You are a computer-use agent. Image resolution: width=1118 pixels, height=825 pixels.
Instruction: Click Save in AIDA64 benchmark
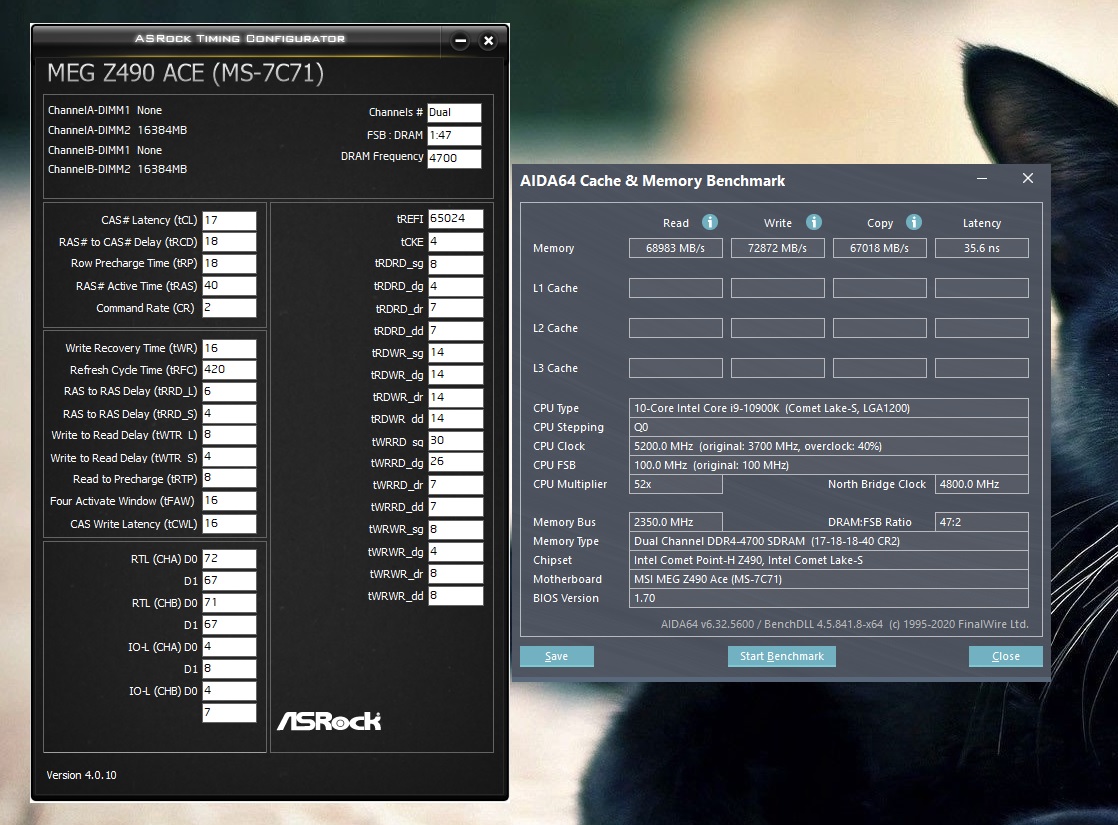click(557, 656)
